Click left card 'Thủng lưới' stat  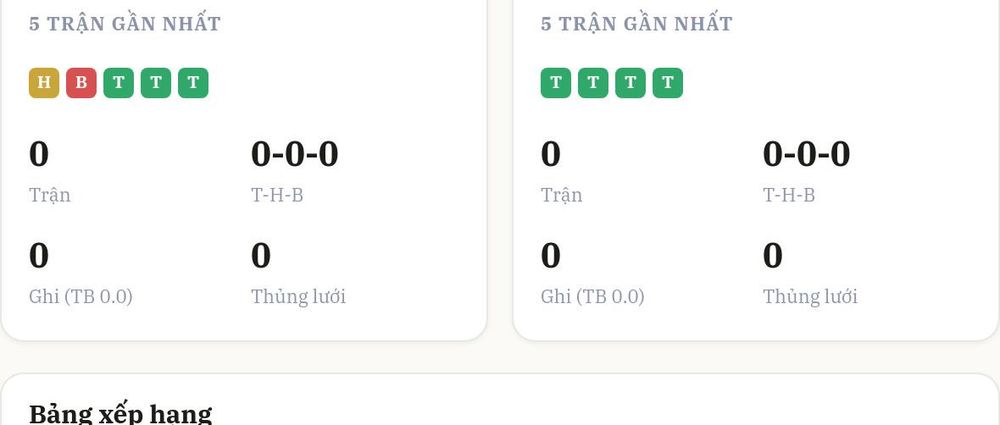pos(298,274)
